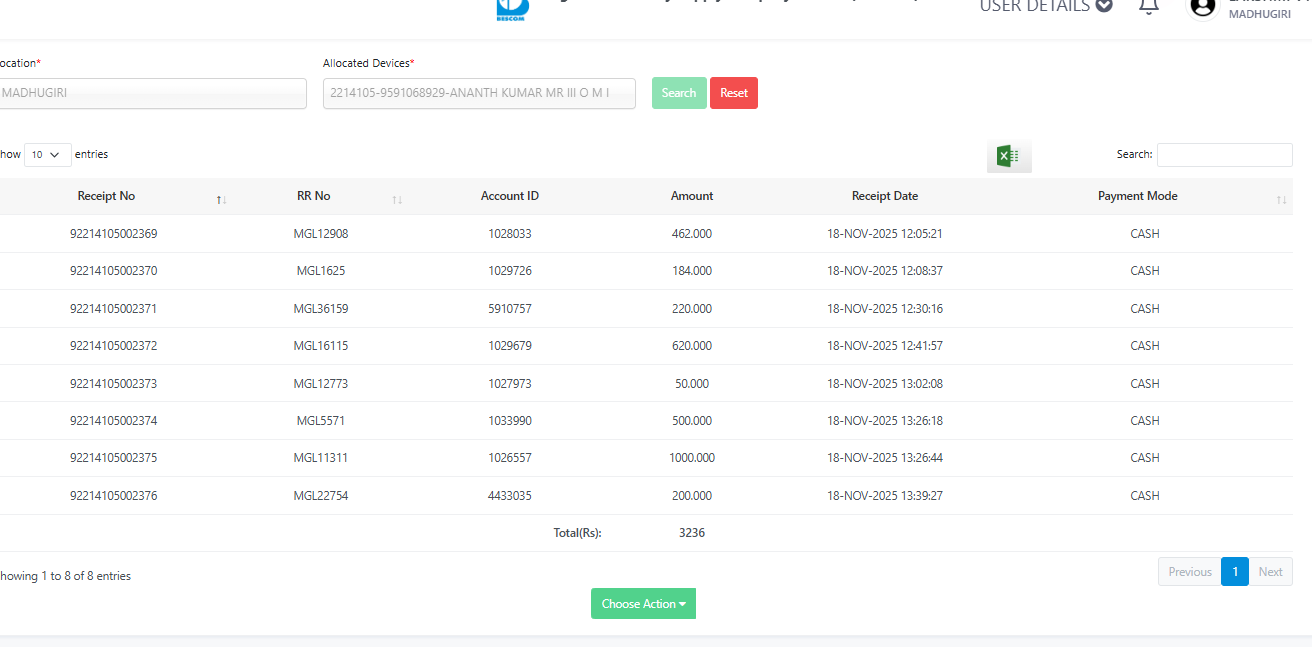Select receipt number 92214105002374
The width and height of the screenshot is (1312, 647).
click(113, 421)
